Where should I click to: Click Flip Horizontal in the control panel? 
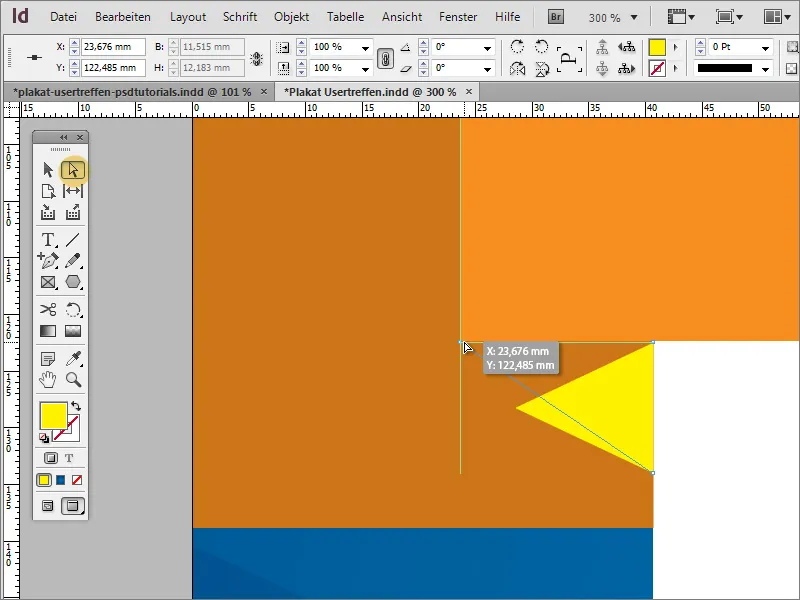click(x=518, y=67)
